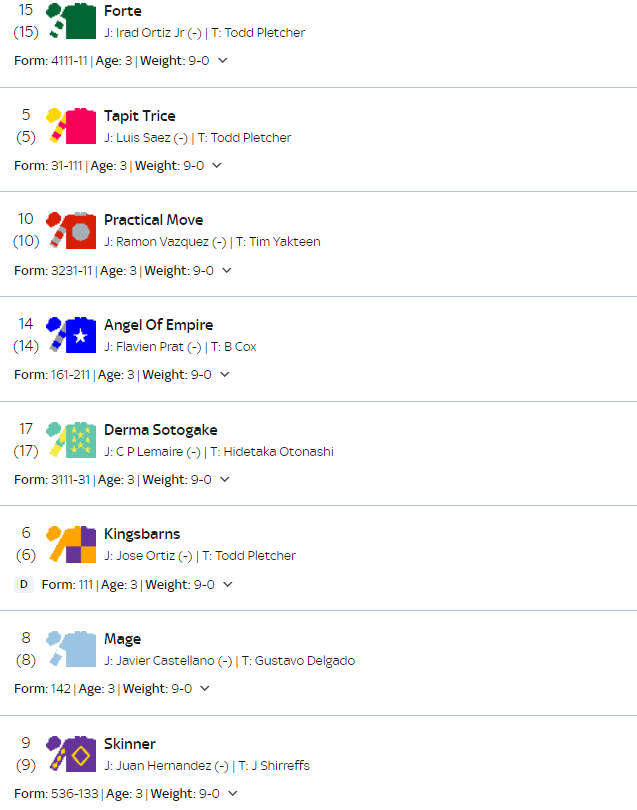Open the Forte horse name link
This screenshot has height=810, width=637.
tap(122, 11)
